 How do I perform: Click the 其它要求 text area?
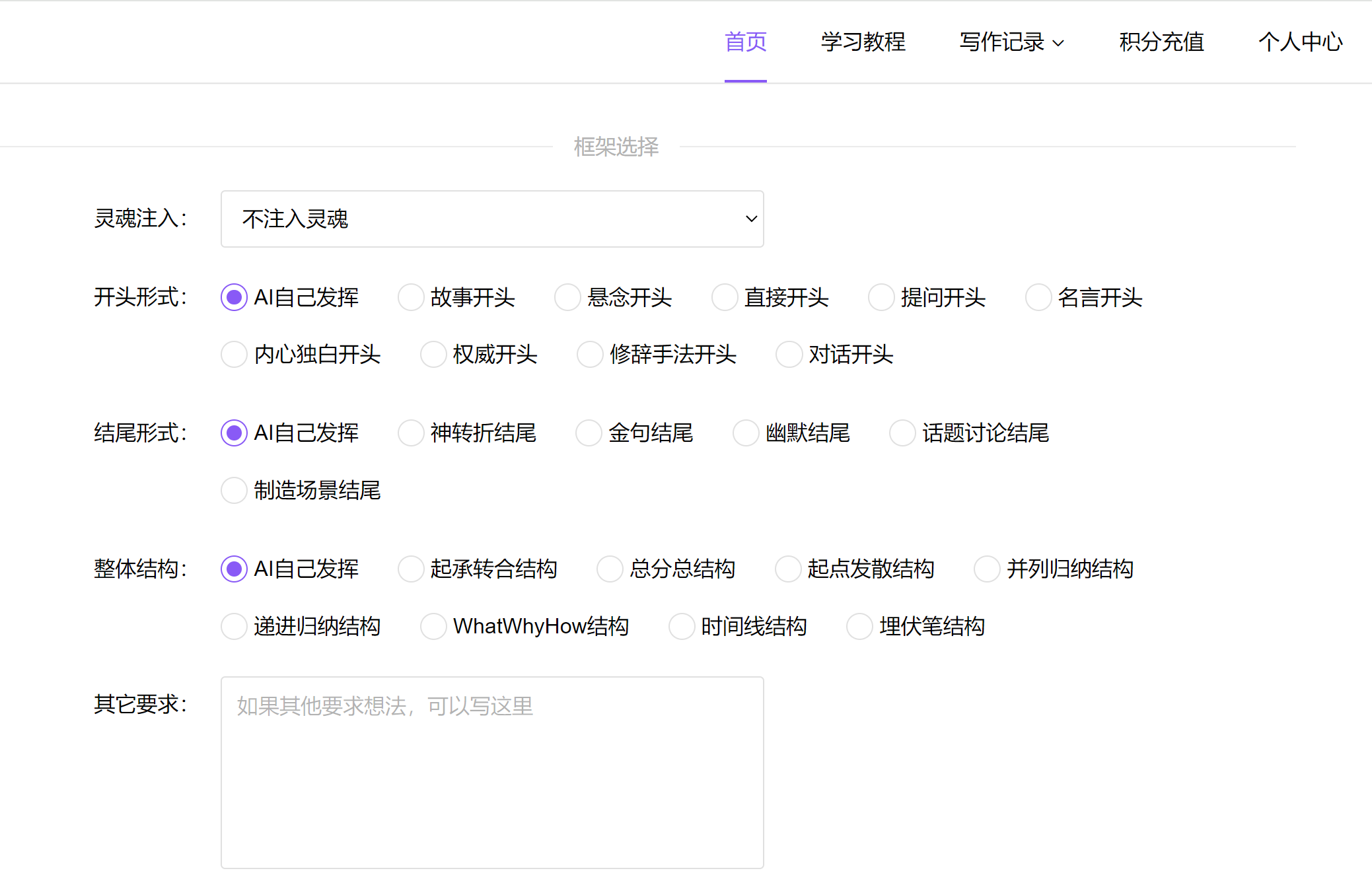tap(491, 771)
